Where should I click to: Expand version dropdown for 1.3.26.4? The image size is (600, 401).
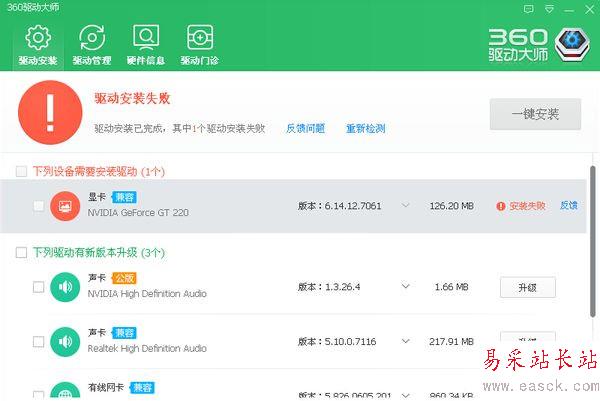pyautogui.click(x=405, y=286)
